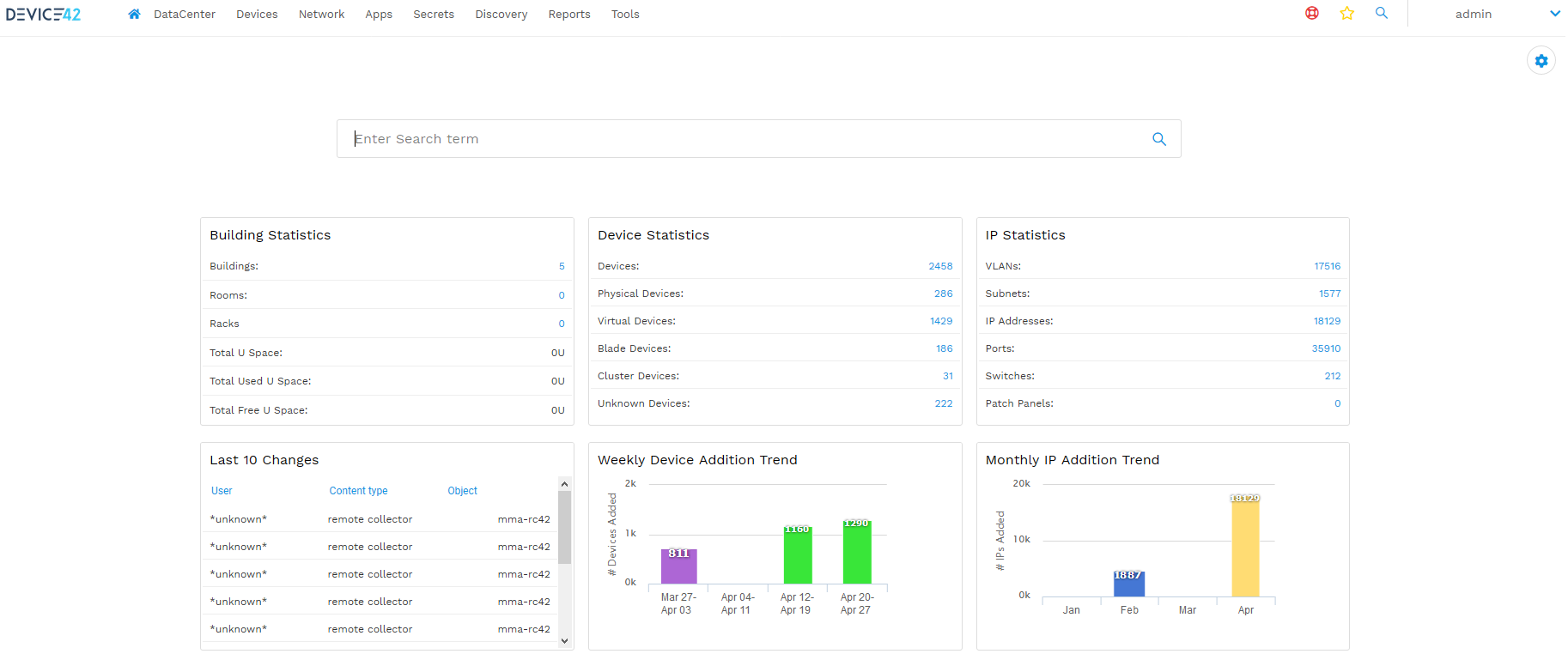Click the Virtual Devices count 1429

[941, 321]
